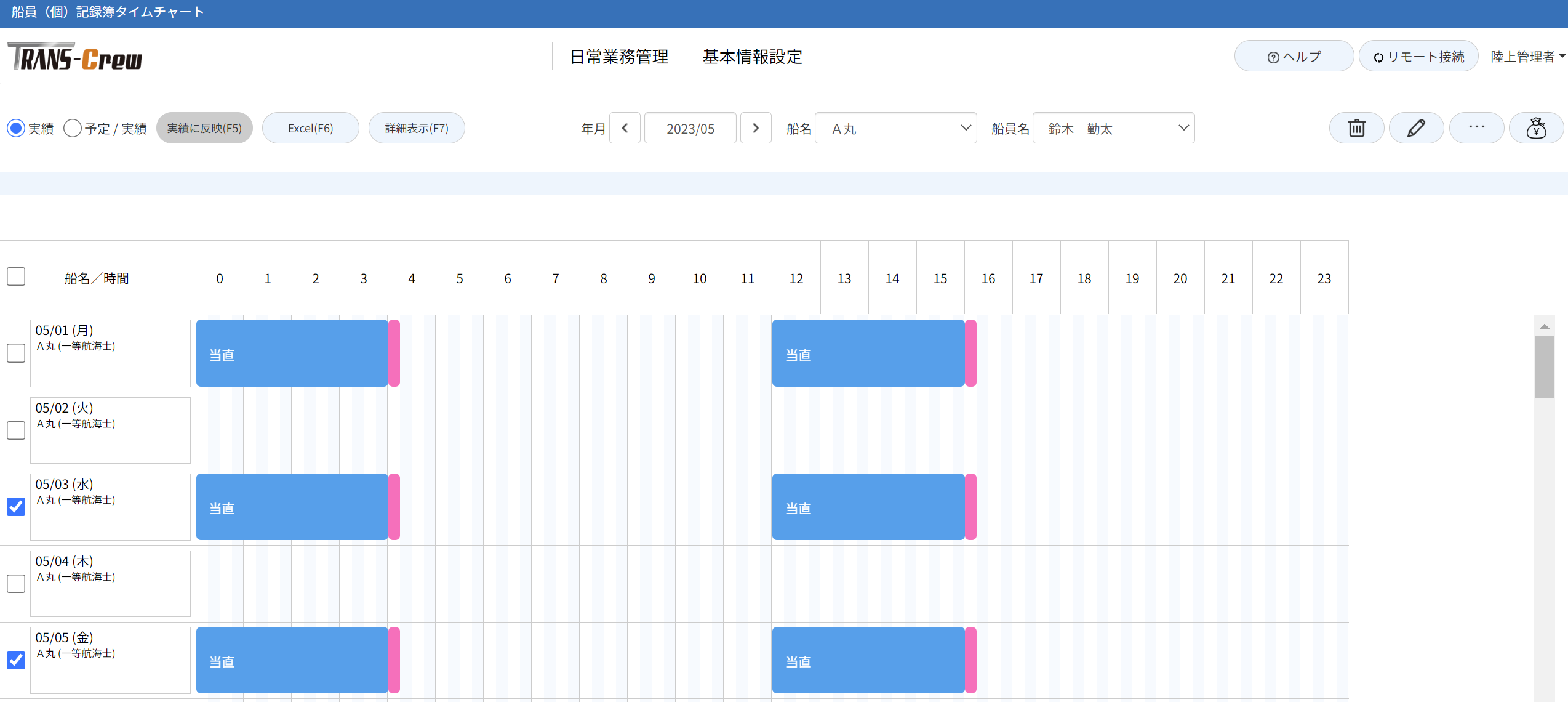
Task: Go to previous month arrow
Action: pyautogui.click(x=625, y=128)
